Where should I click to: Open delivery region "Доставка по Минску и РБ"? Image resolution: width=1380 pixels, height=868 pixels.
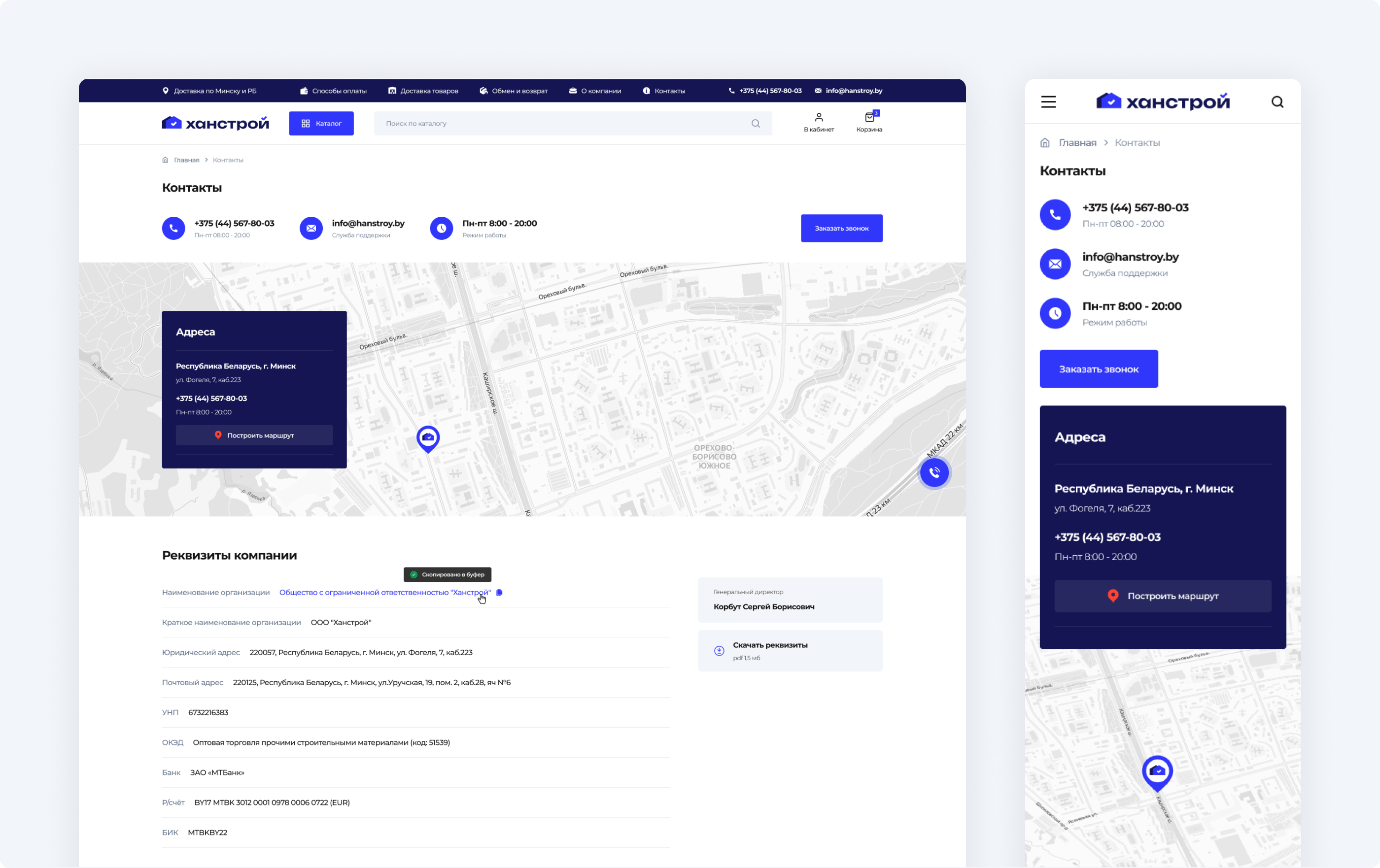point(210,91)
